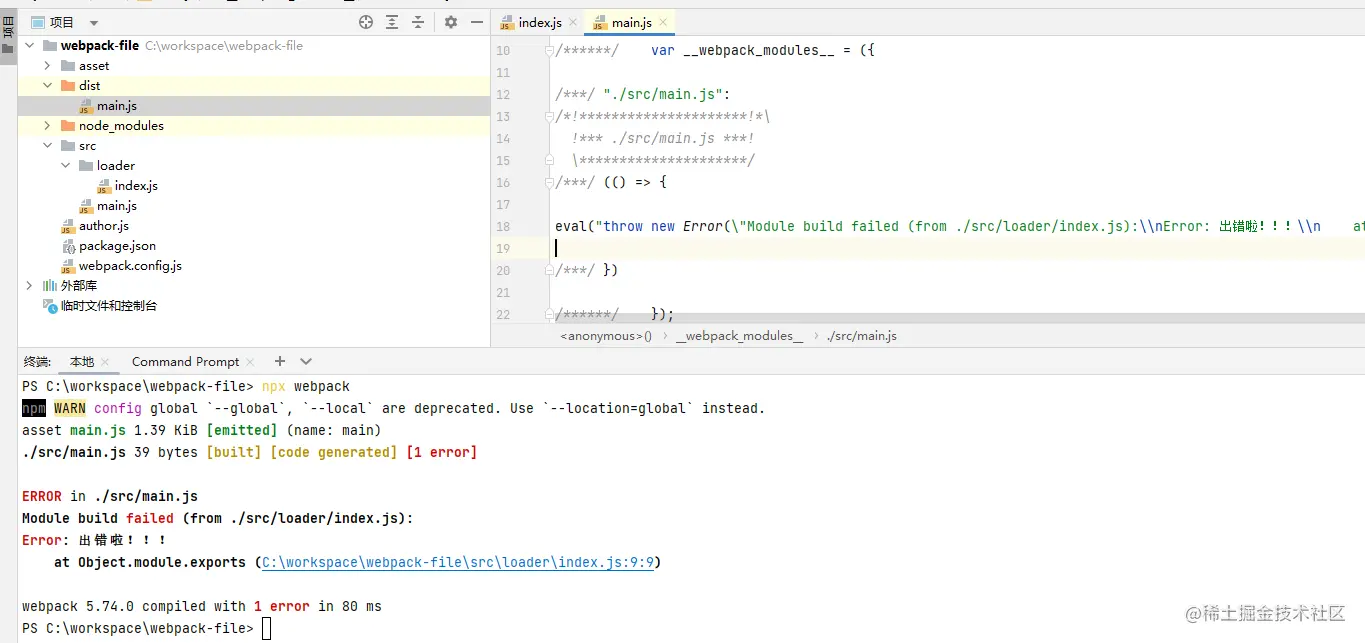
Task: Switch to Command Prompt terminal tab
Action: coord(185,362)
